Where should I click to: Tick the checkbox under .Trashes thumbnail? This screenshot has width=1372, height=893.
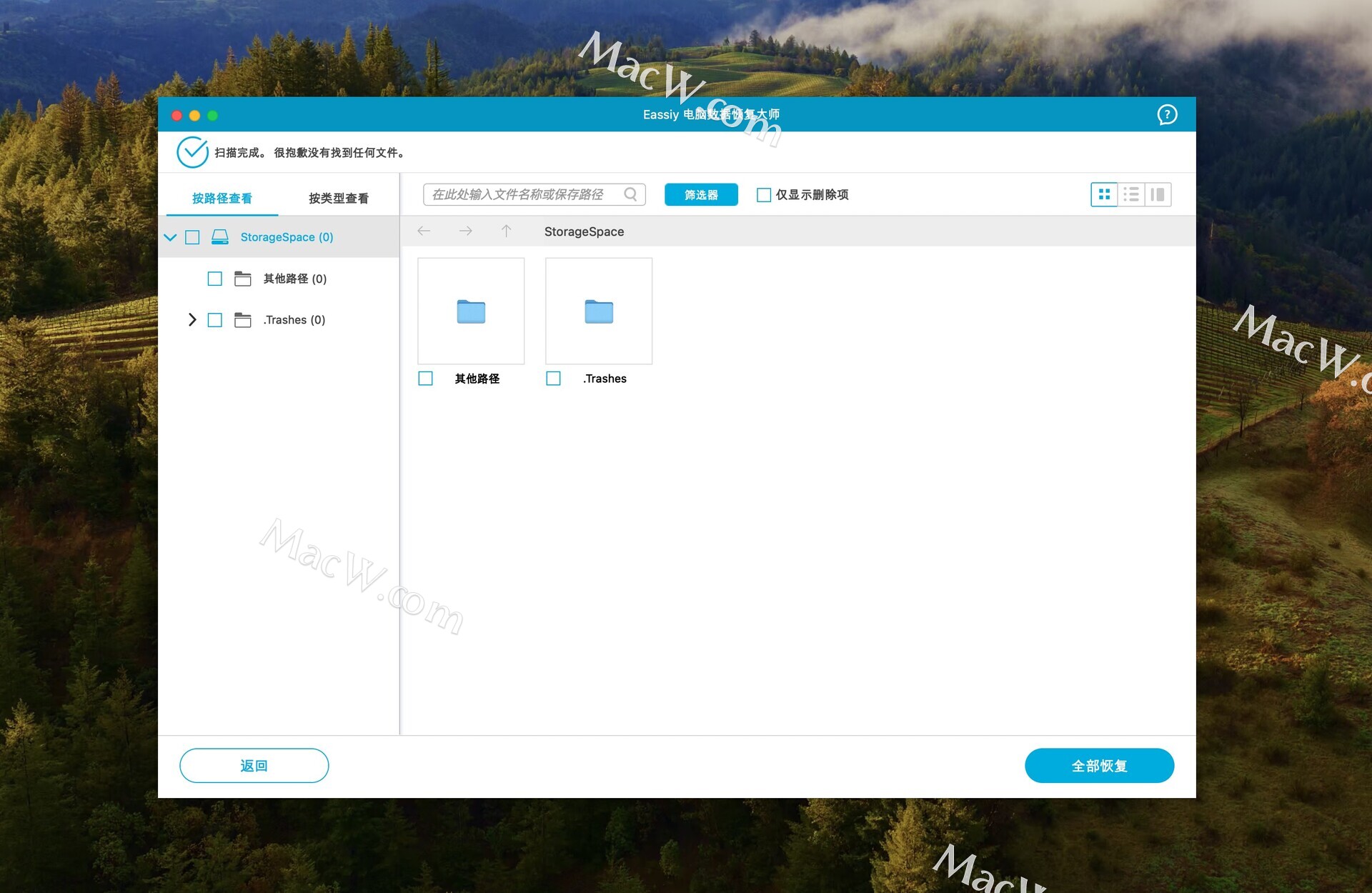(553, 379)
